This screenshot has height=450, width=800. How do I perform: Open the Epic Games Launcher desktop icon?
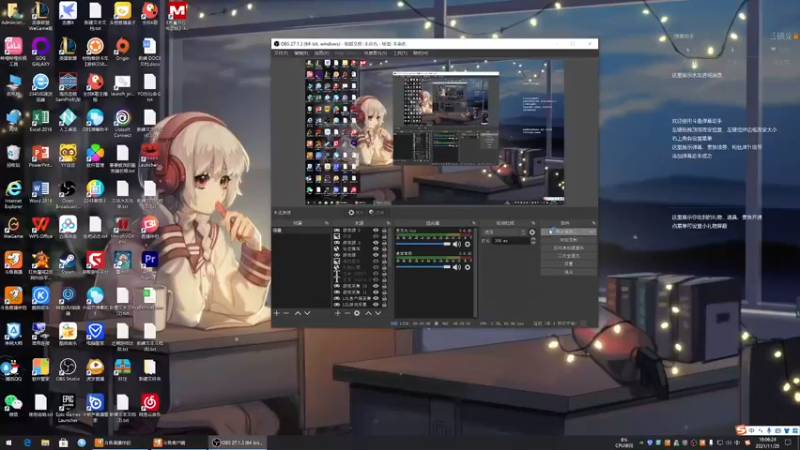point(67,408)
